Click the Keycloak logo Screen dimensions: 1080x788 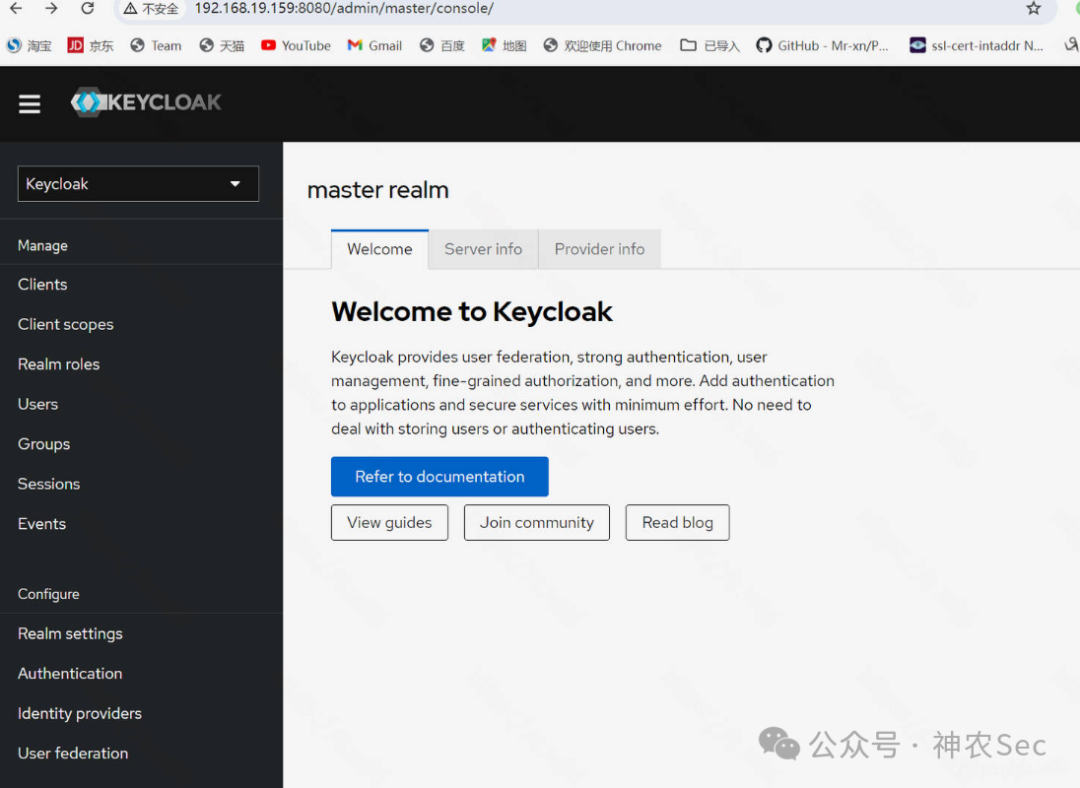146,103
